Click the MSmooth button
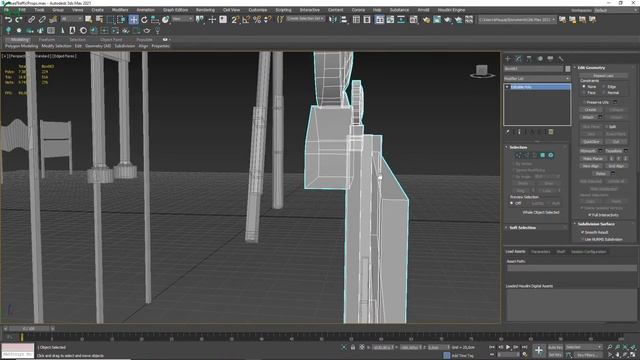 pyautogui.click(x=589, y=151)
